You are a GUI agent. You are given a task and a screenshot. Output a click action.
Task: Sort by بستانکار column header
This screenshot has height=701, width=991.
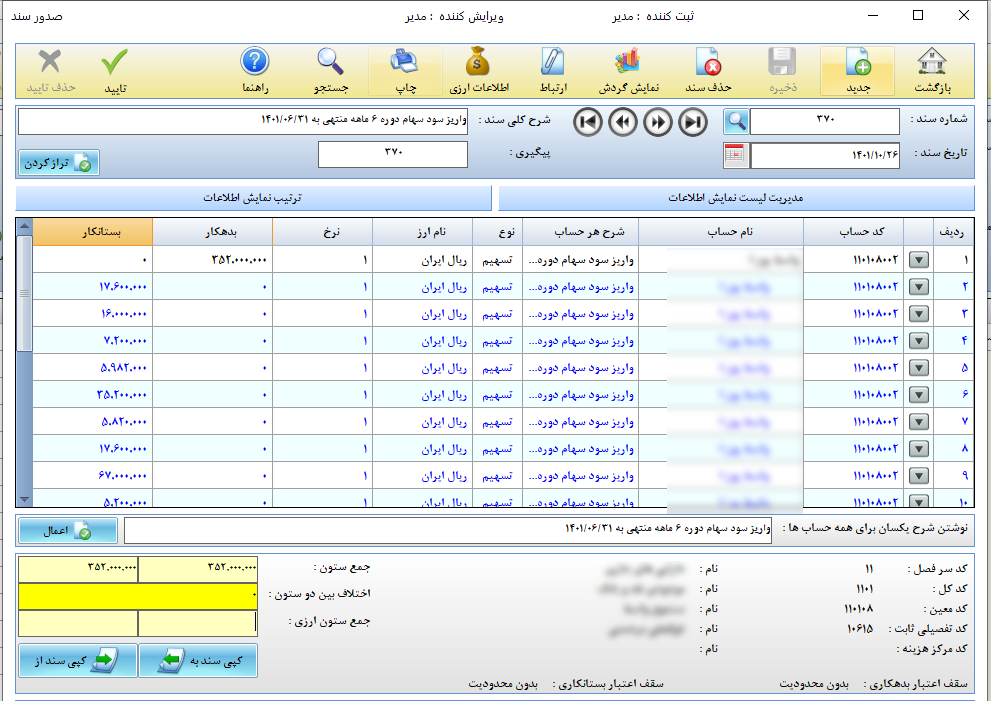coord(92,232)
